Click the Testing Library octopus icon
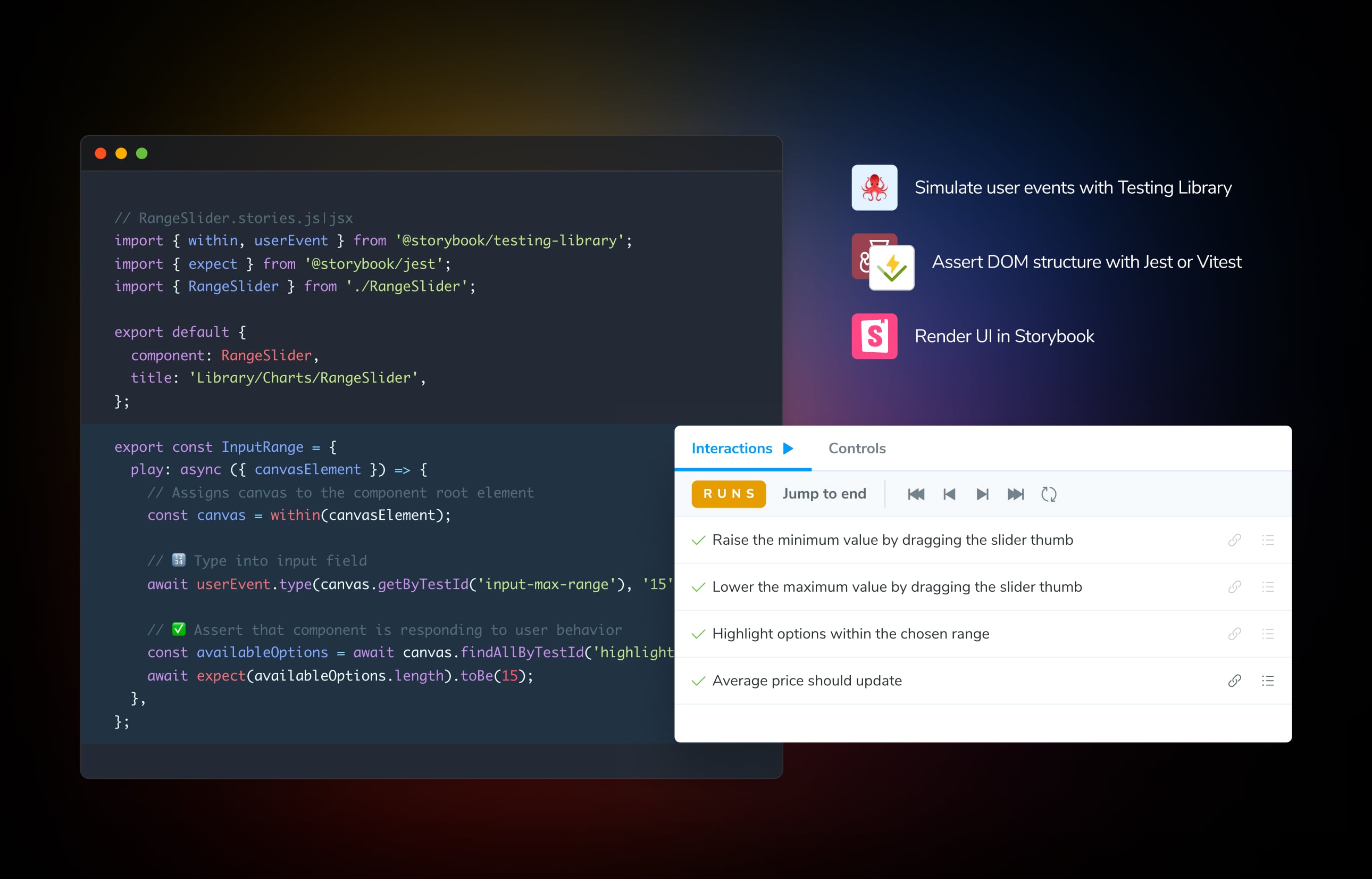Image resolution: width=1372 pixels, height=879 pixels. (x=874, y=188)
